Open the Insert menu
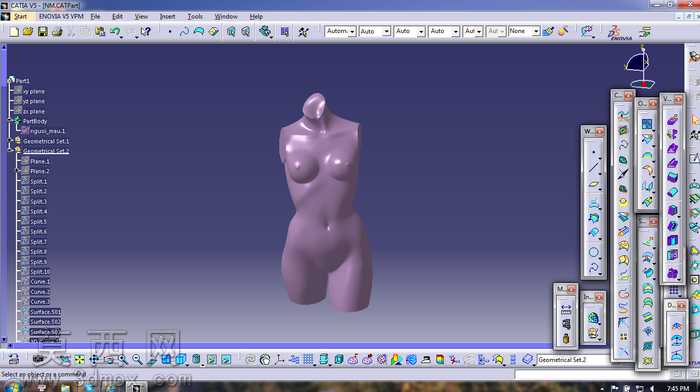This screenshot has height=392, width=700. coord(167,17)
